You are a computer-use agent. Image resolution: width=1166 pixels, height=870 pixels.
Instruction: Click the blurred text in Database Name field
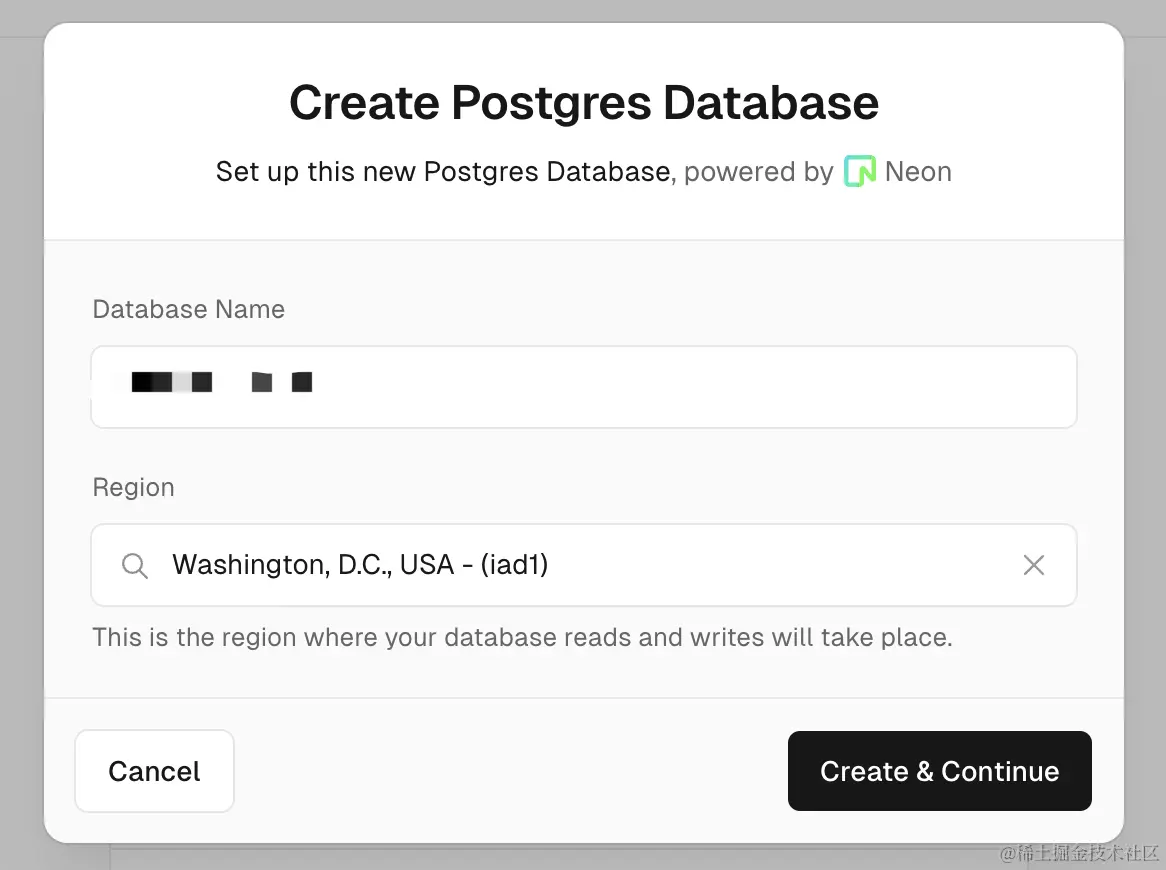tap(221, 382)
